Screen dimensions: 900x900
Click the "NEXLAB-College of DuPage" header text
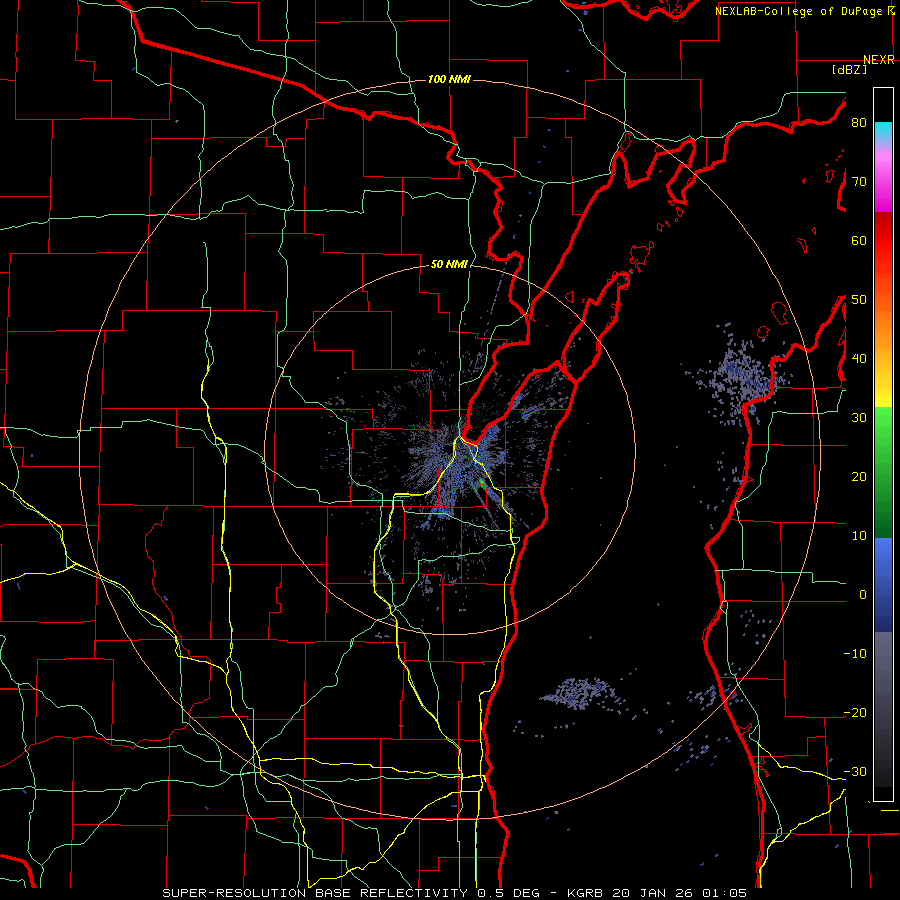tap(798, 11)
